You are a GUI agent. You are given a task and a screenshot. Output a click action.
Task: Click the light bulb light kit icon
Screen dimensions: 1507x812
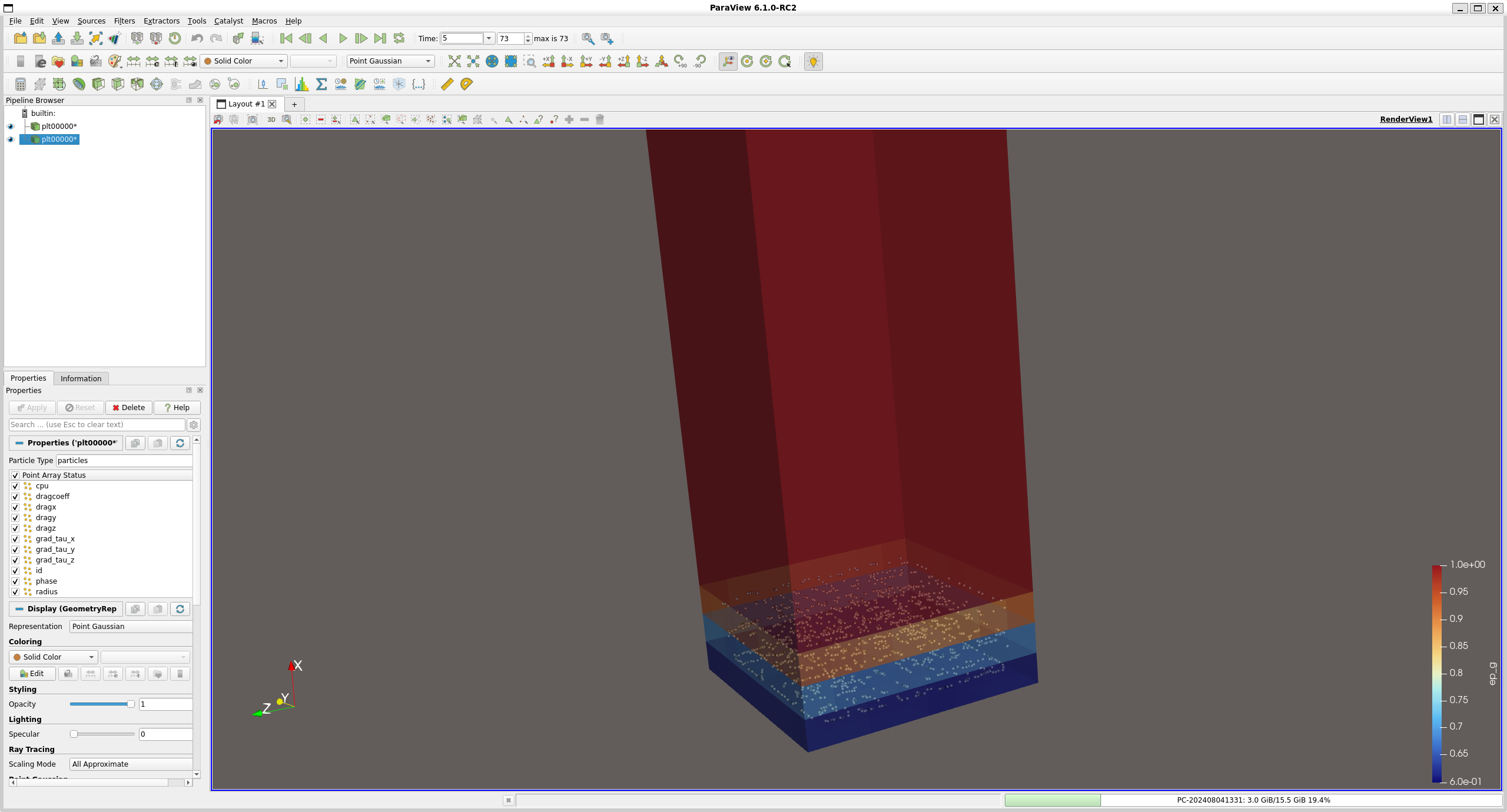coord(813,61)
